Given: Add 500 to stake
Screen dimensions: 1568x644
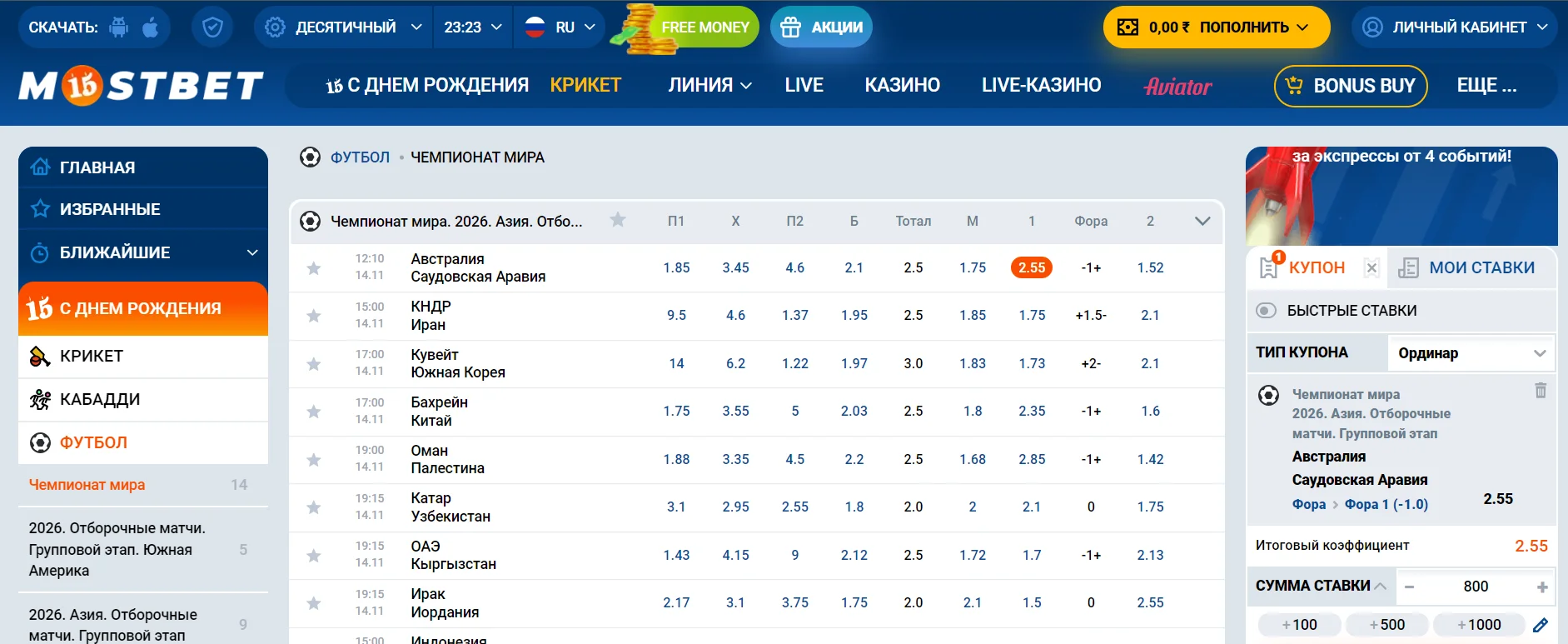Looking at the screenshot, I should (1387, 625).
